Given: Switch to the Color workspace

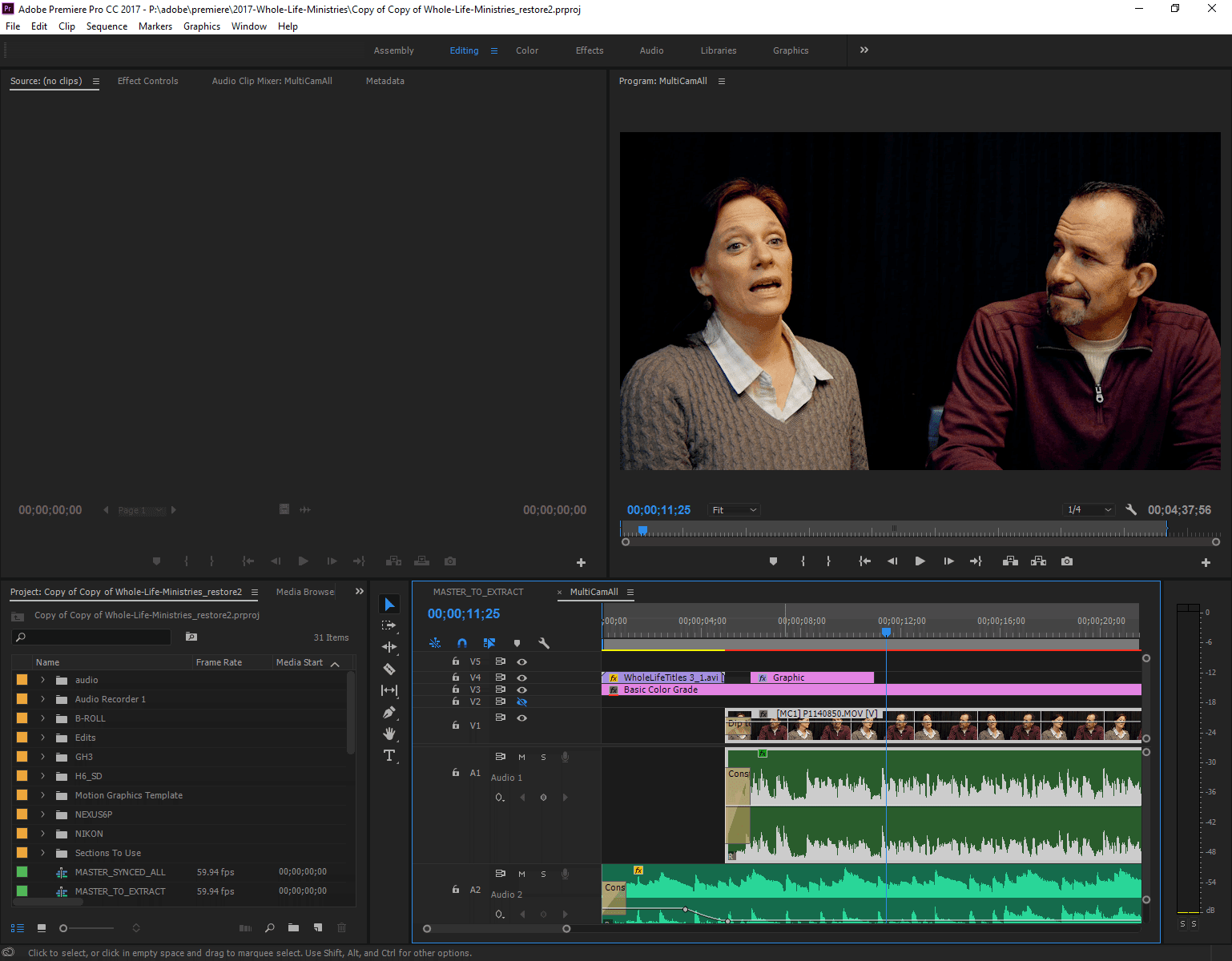Looking at the screenshot, I should [x=526, y=50].
